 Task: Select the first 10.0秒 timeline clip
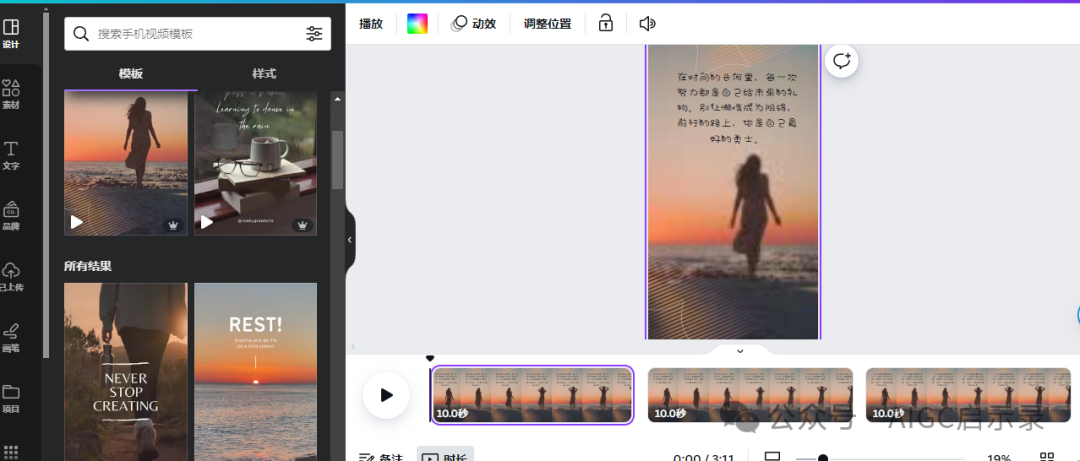pos(532,395)
